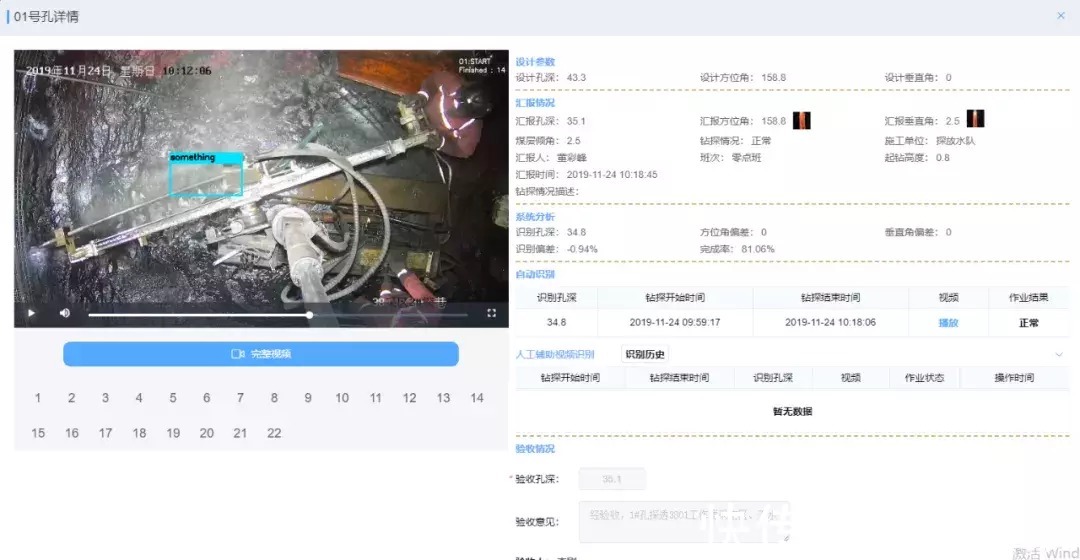This screenshot has height=560, width=1080.
Task: Click the 识别偏差 -0.94% value
Action: 582,249
